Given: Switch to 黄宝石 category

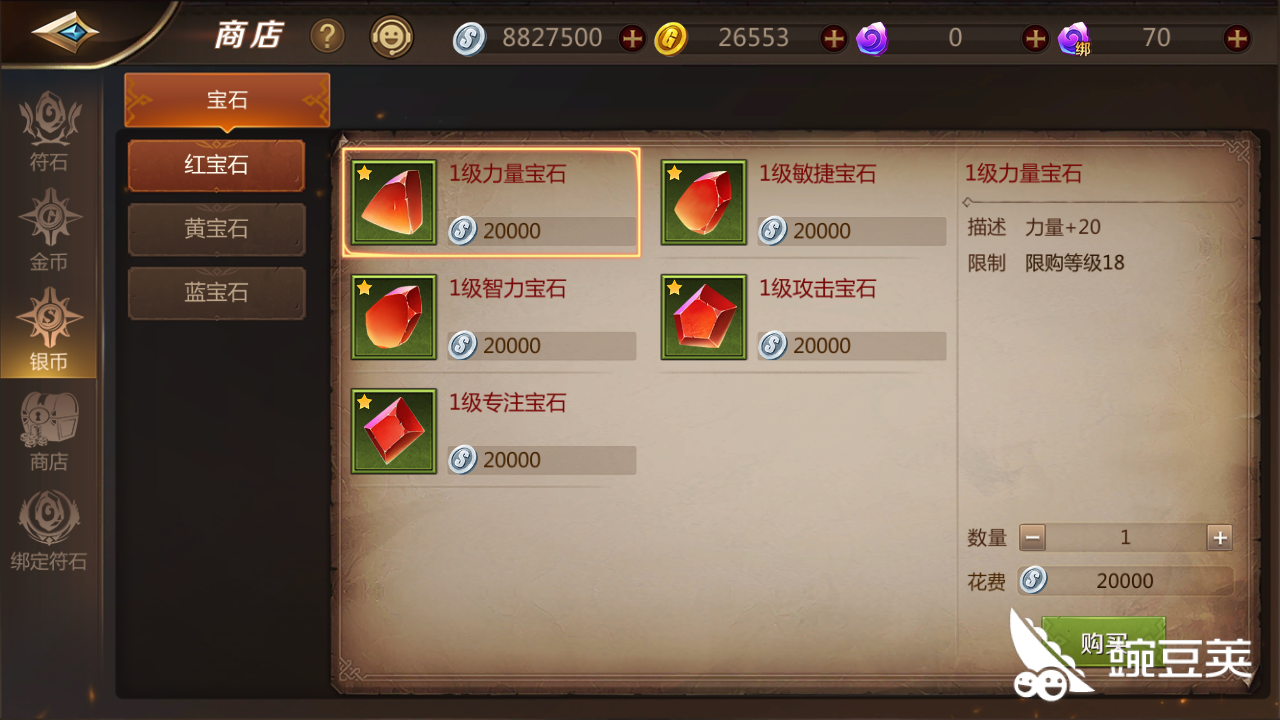Looking at the screenshot, I should (x=216, y=229).
